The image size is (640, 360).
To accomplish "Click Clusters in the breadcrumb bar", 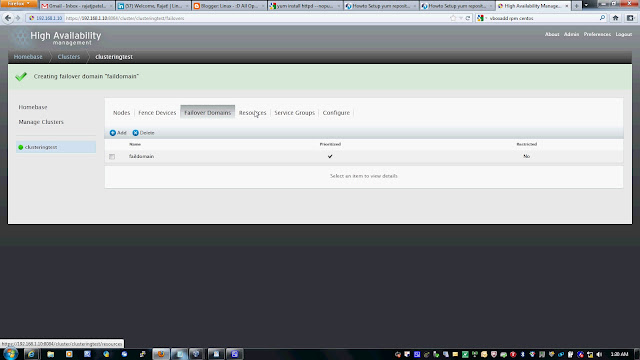I will point(69,57).
